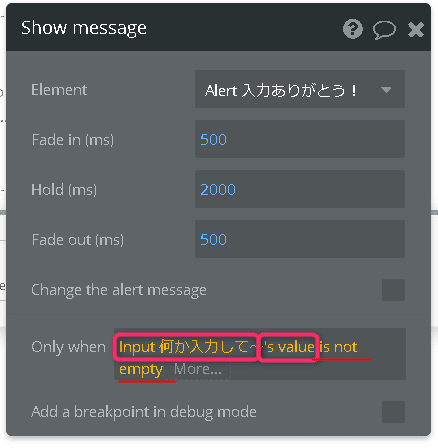Click the comment speech bubble icon
Screen dimensions: 438x448
(x=384, y=30)
